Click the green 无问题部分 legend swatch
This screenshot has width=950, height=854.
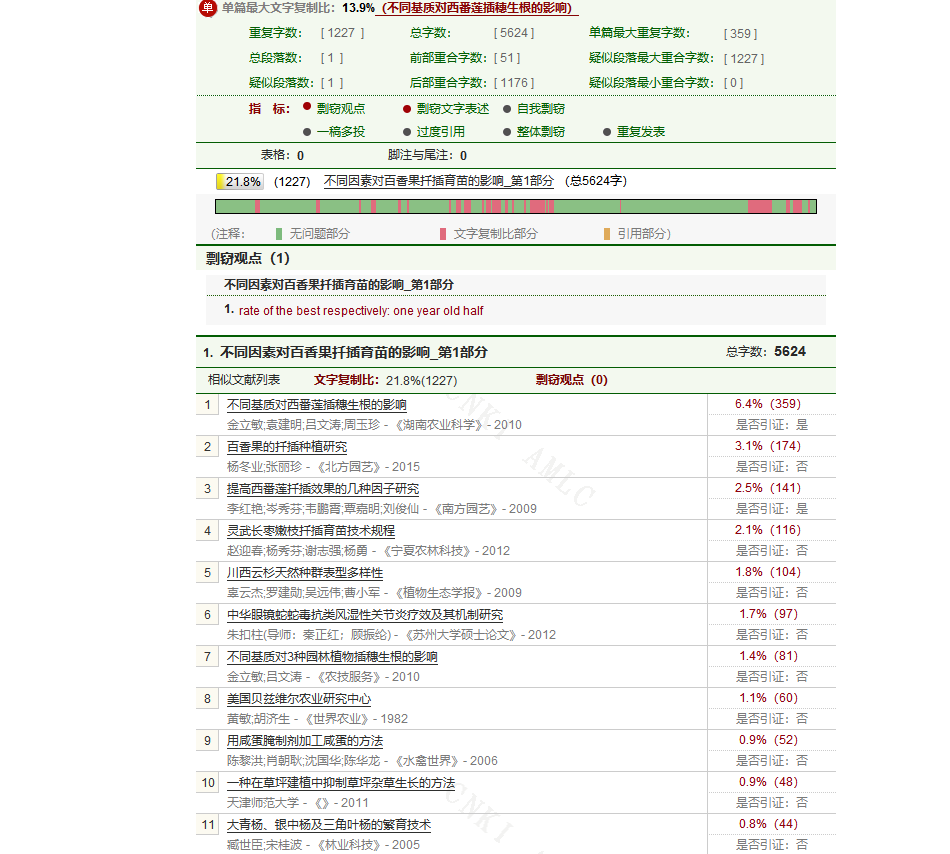click(280, 234)
